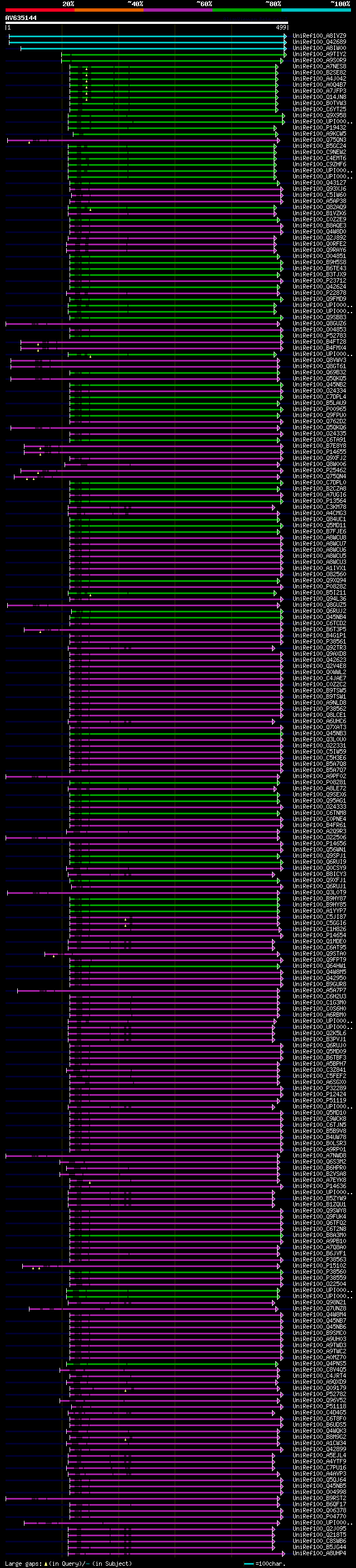Select the UniRef100_A9NLD8 label

click(319, 703)
